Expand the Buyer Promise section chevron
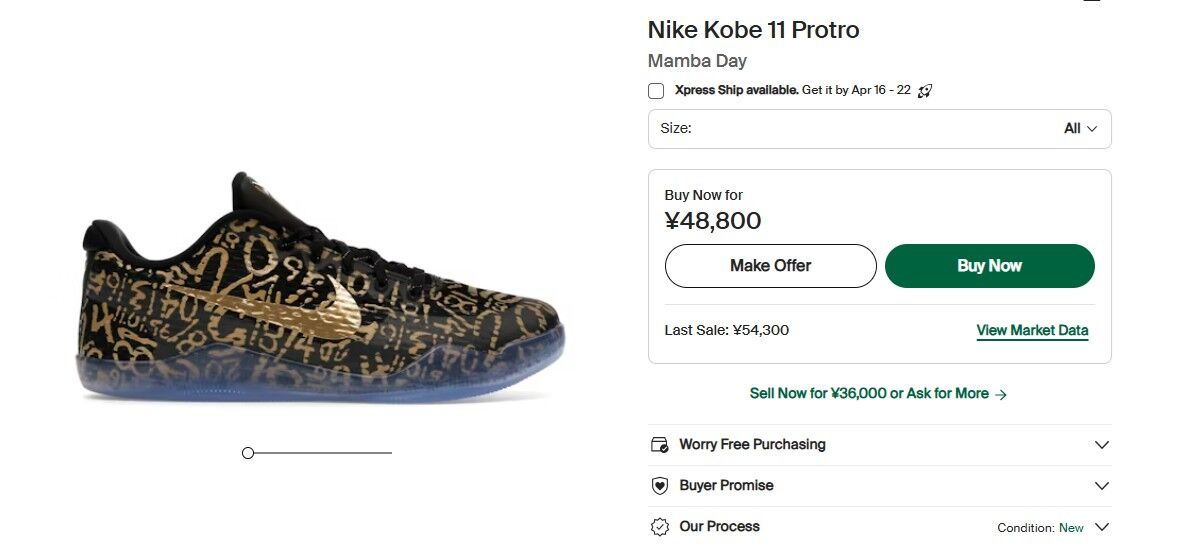Image resolution: width=1183 pixels, height=558 pixels. tap(1102, 486)
